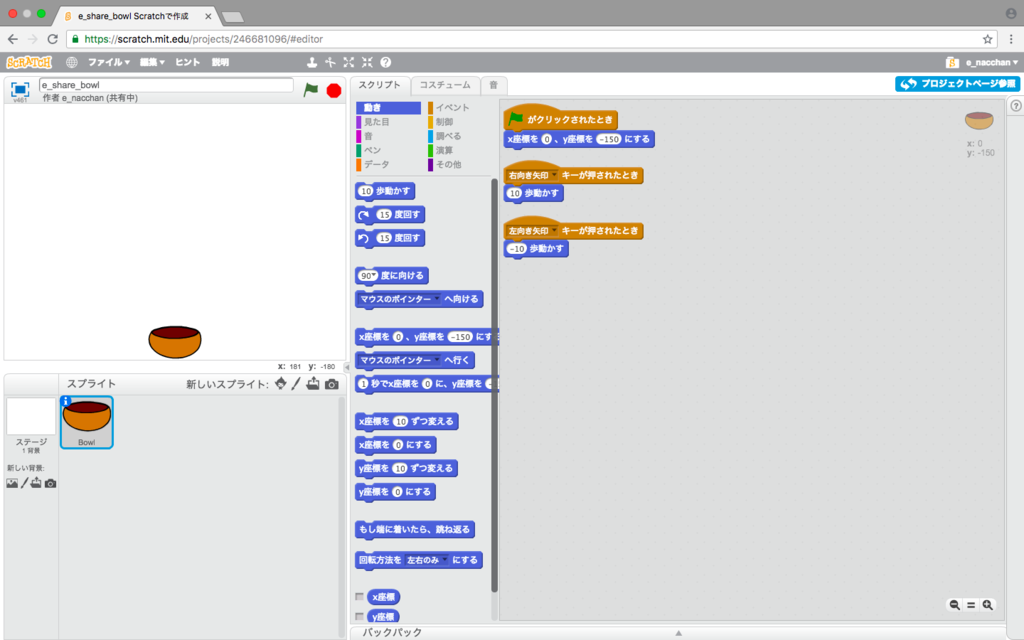Reset scripts area zoom to default
This screenshot has width=1024, height=640.
coord(971,605)
